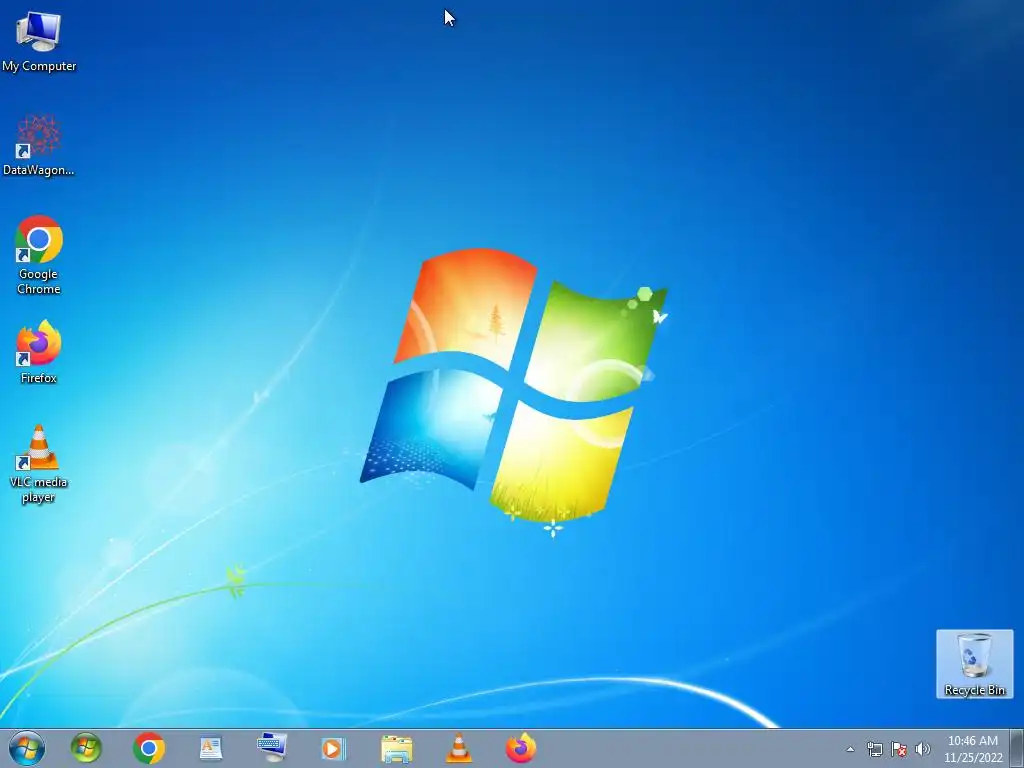
Task: Open the network status tray icon
Action: [x=874, y=749]
